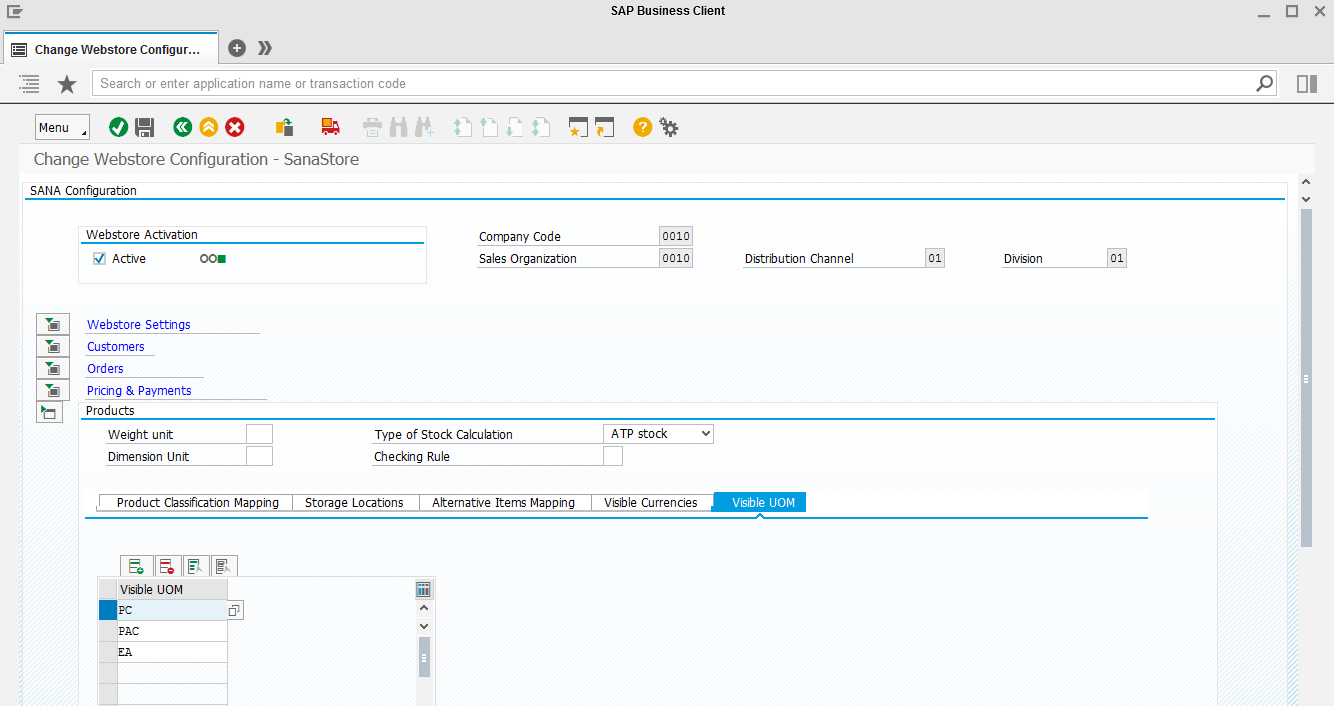The height and width of the screenshot is (706, 1334).
Task: Toggle the Active webstore checkbox
Action: tap(99, 258)
